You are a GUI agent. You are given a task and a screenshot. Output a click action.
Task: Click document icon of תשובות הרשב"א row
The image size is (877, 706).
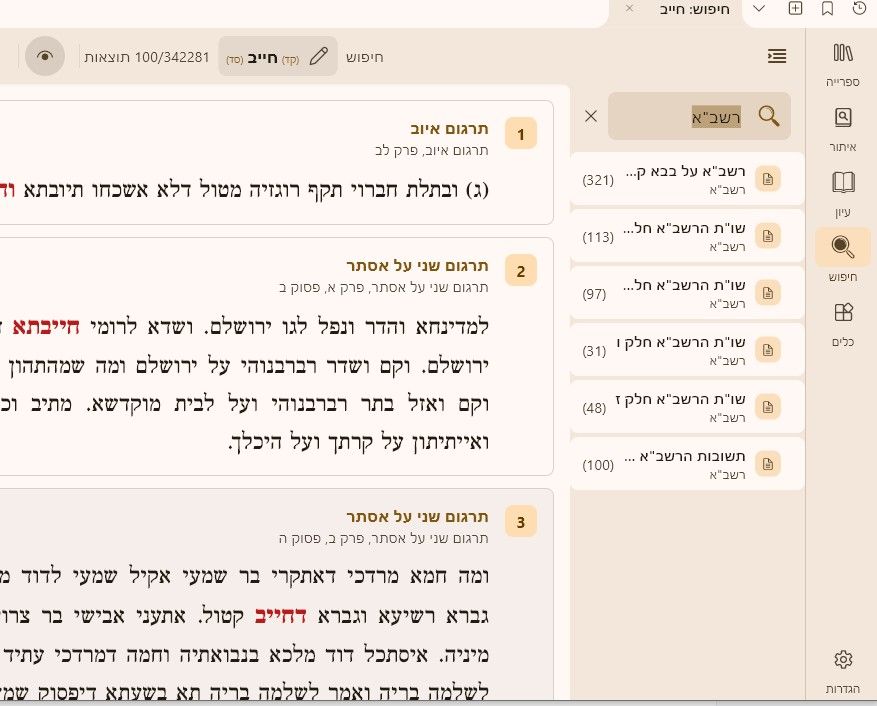point(768,464)
